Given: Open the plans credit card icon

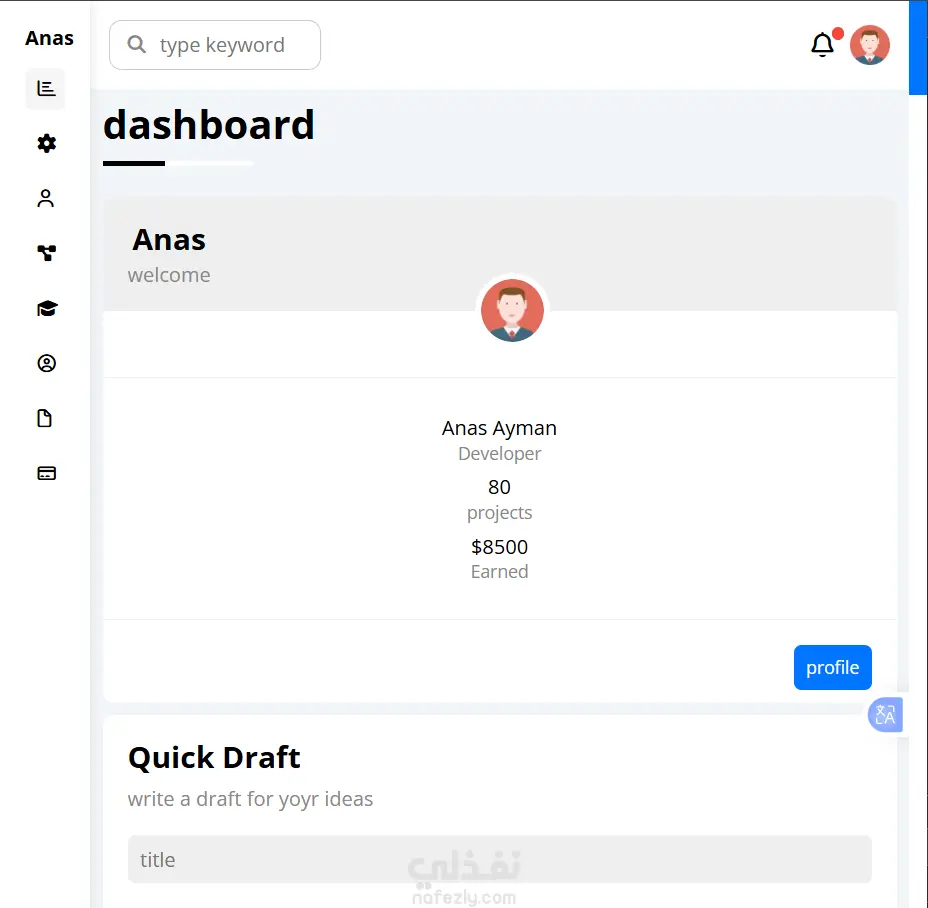Looking at the screenshot, I should coord(46,473).
